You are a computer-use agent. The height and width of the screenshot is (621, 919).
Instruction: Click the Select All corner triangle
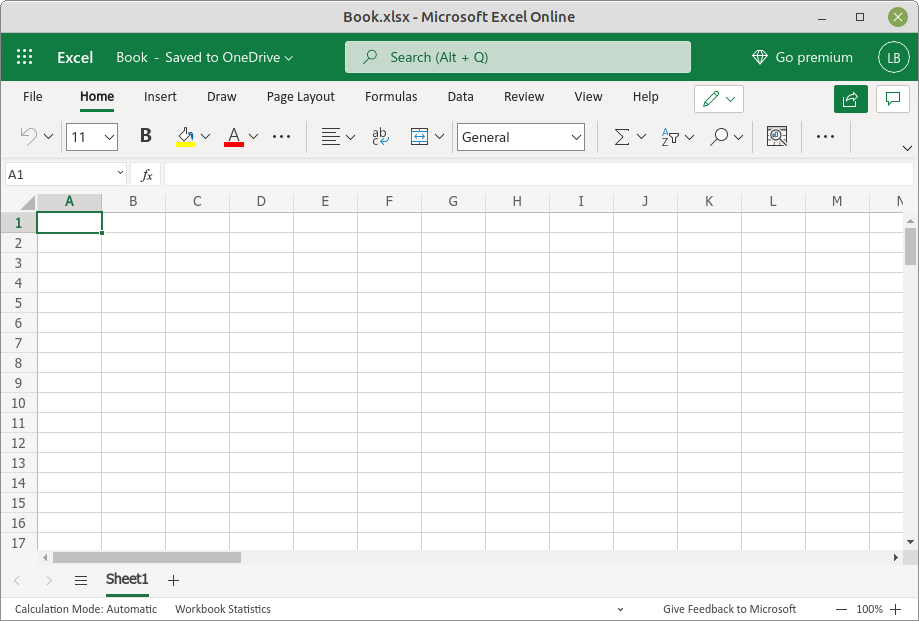[28, 203]
